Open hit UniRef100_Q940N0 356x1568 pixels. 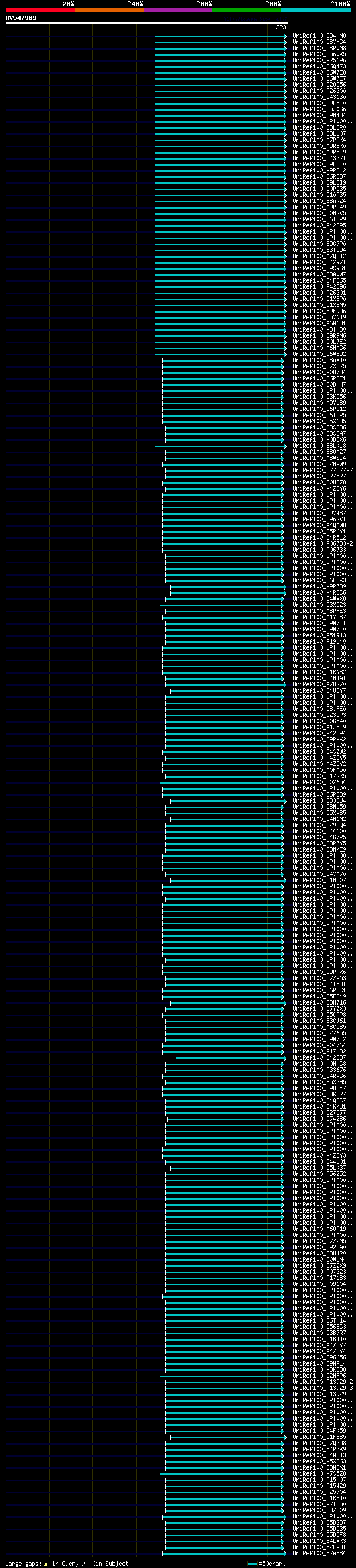(319, 36)
